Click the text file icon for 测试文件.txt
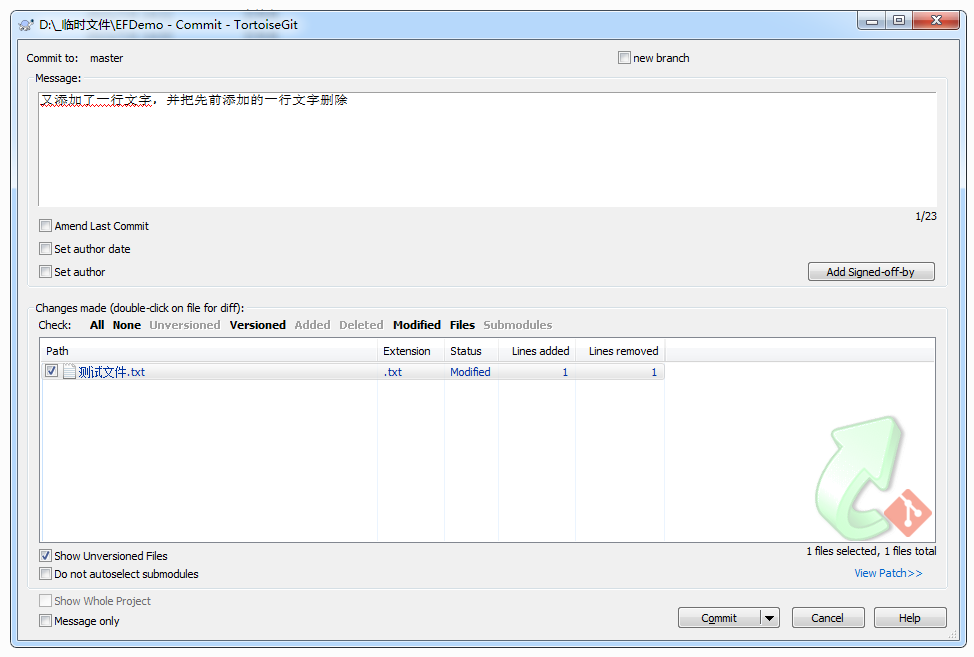 click(69, 371)
